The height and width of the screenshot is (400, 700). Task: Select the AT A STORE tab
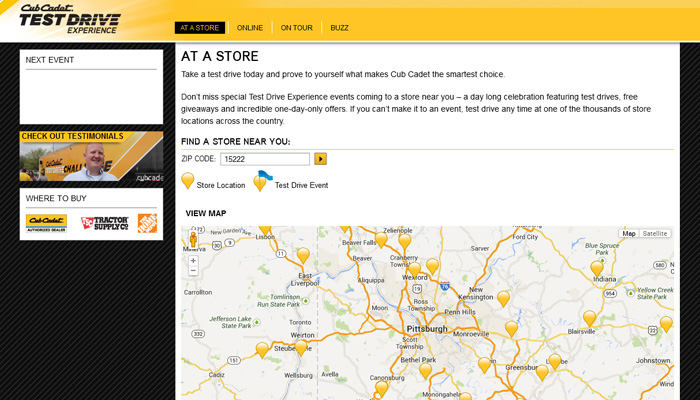pos(200,28)
